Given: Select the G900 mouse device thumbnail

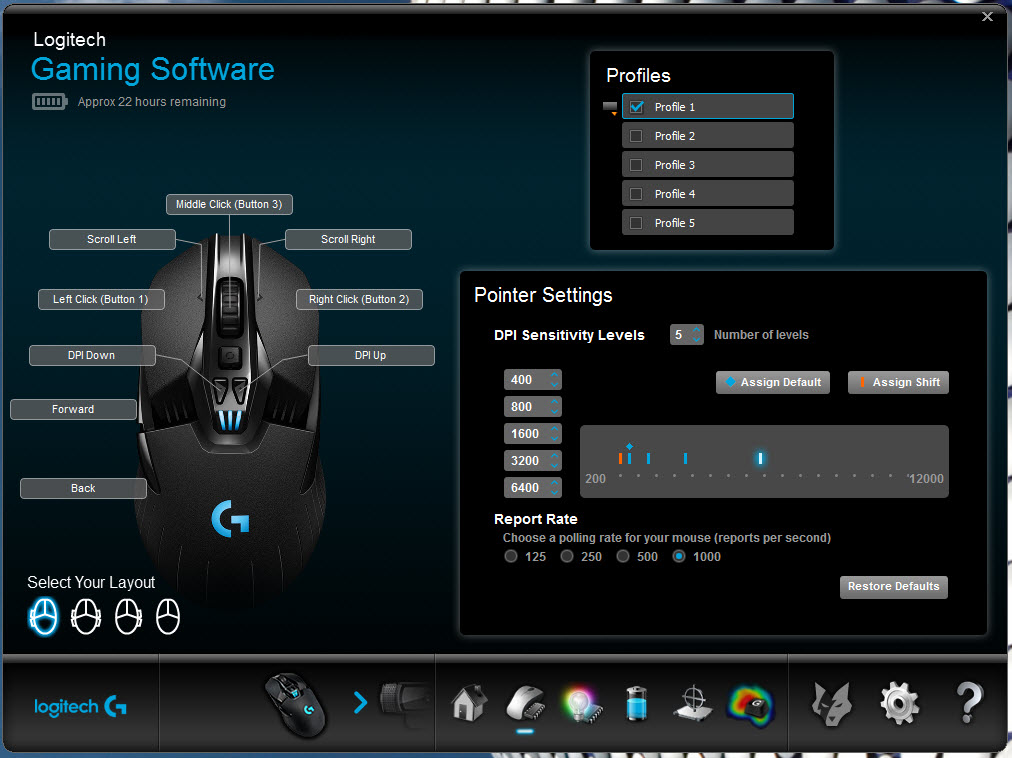Looking at the screenshot, I should [296, 705].
